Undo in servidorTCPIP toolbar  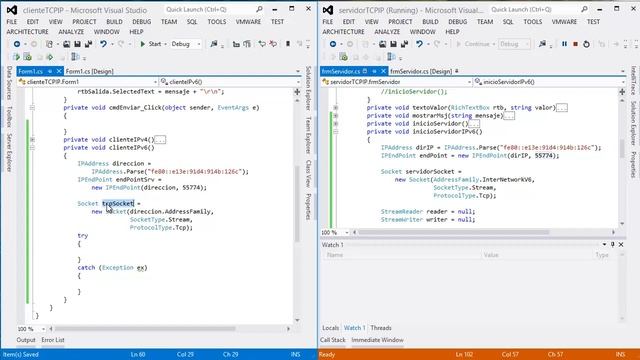click(x=419, y=44)
